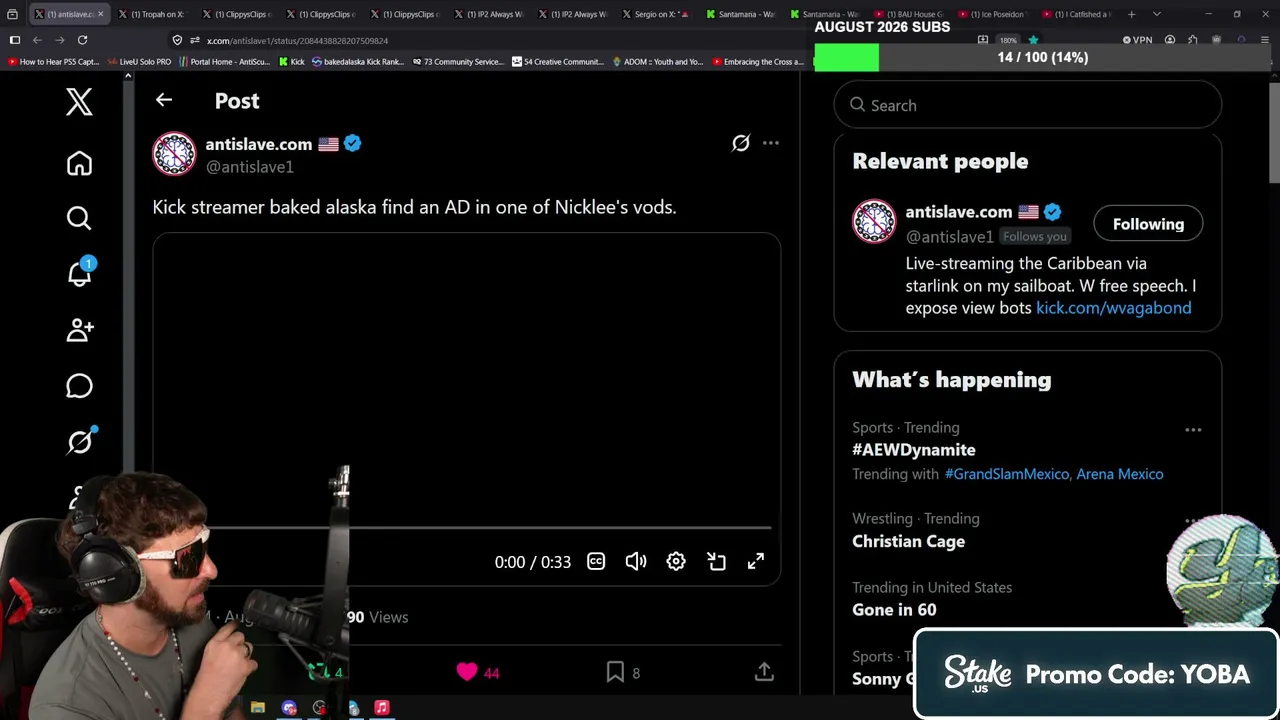
Task: Open Grok icon in left sidebar
Action: coord(80,441)
